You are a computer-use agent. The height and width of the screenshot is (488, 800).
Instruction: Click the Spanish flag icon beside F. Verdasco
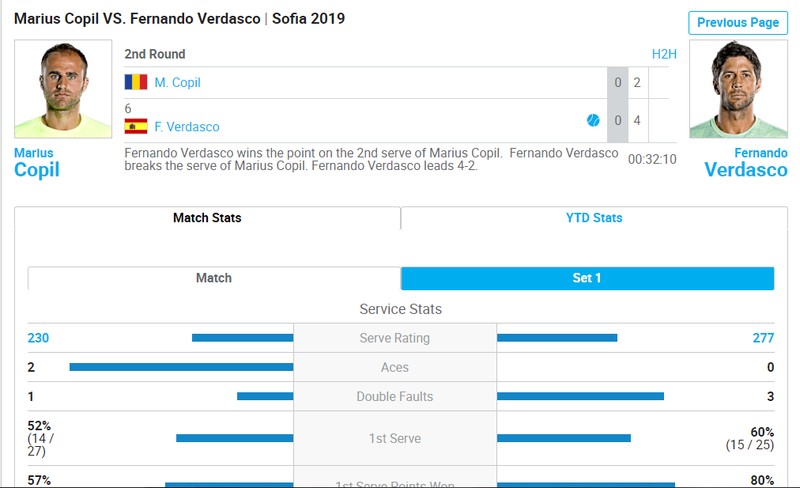[136, 126]
